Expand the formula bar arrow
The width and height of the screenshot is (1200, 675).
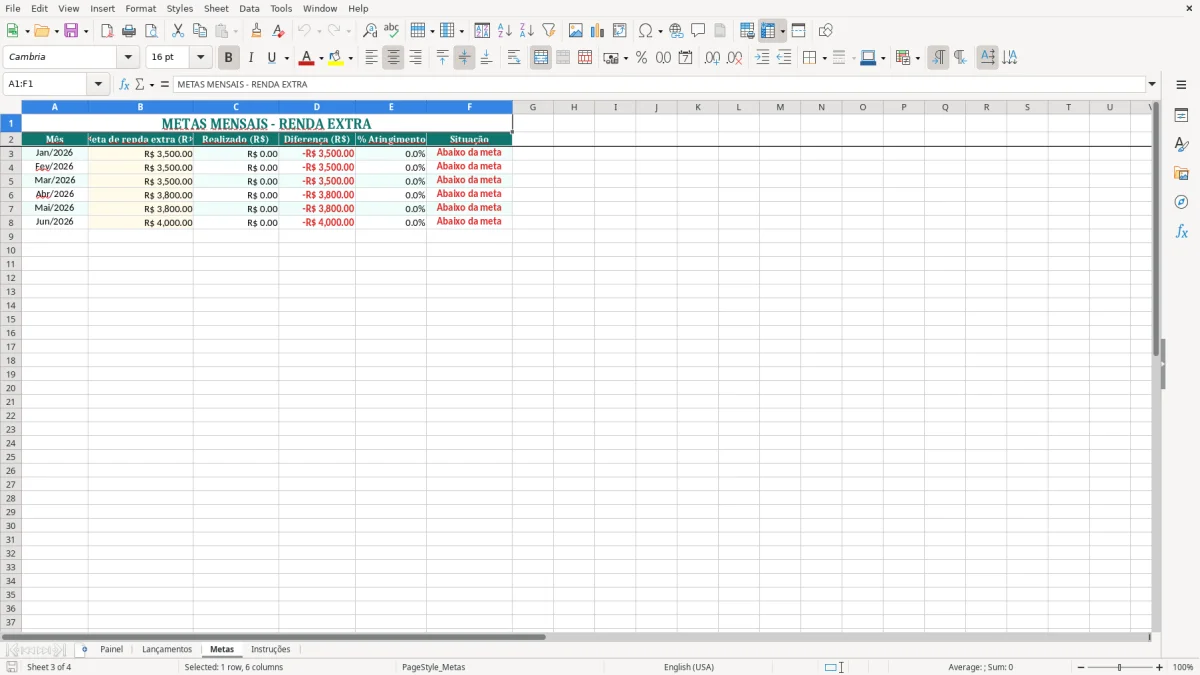[1152, 85]
